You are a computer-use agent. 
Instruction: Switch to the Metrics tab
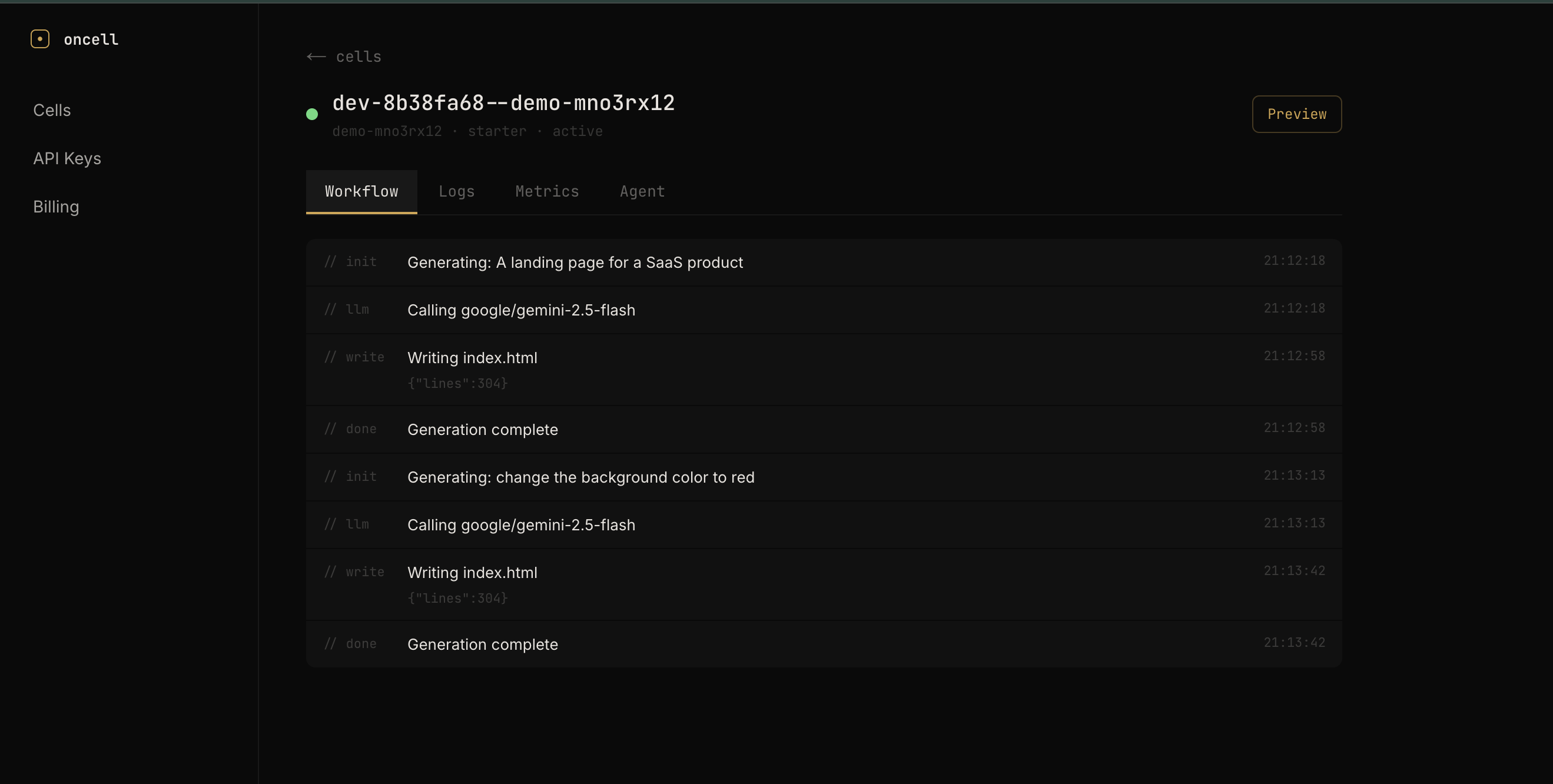click(547, 192)
